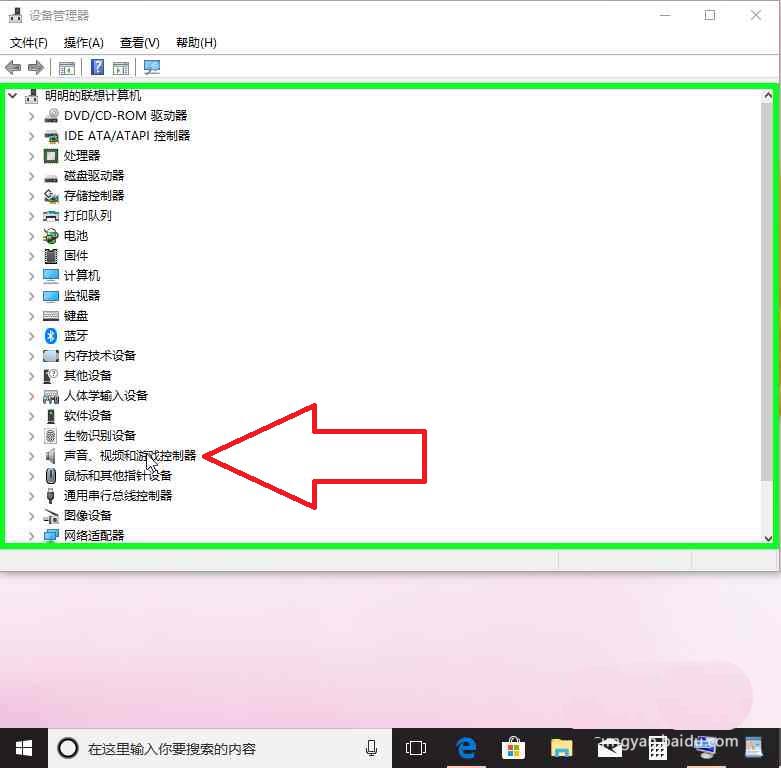This screenshot has height=768, width=781.
Task: Select the 人体学输入设备 label
Action: click(x=106, y=396)
